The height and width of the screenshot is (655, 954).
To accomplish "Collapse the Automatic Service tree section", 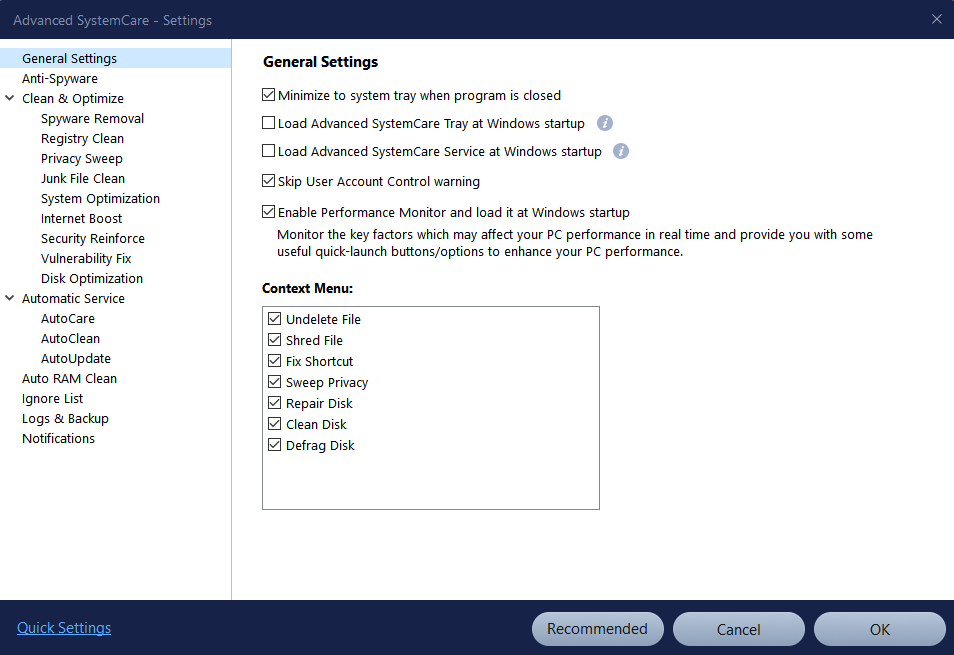I will coord(10,298).
